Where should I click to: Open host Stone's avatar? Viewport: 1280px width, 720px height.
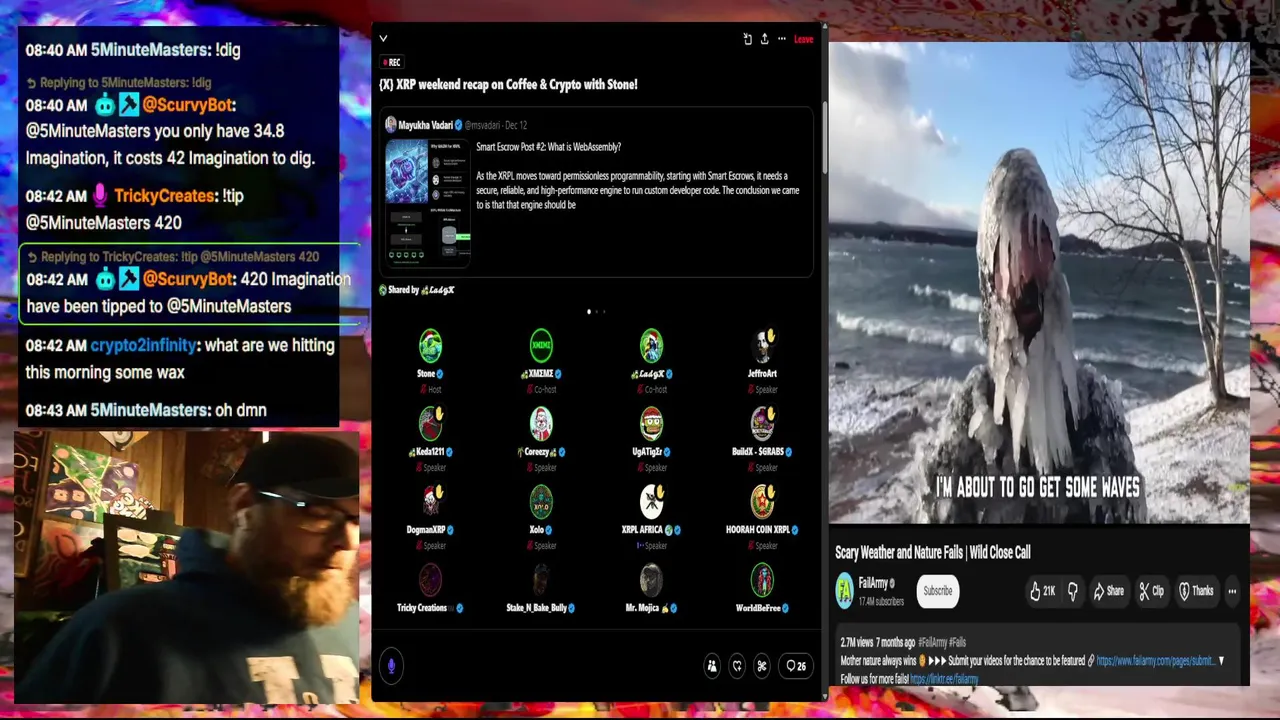[x=430, y=346]
